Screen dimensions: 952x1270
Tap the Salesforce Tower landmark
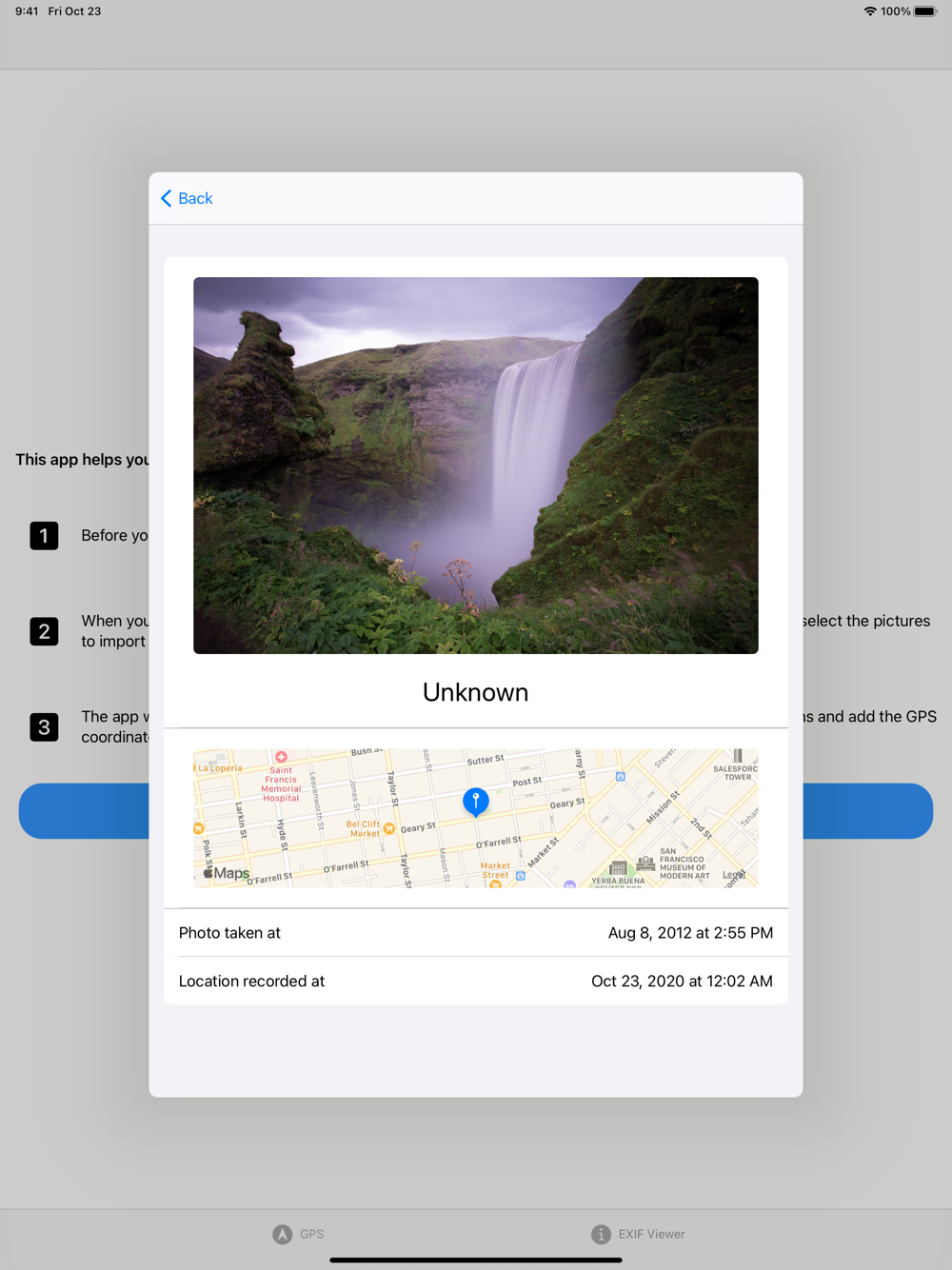pos(737,756)
